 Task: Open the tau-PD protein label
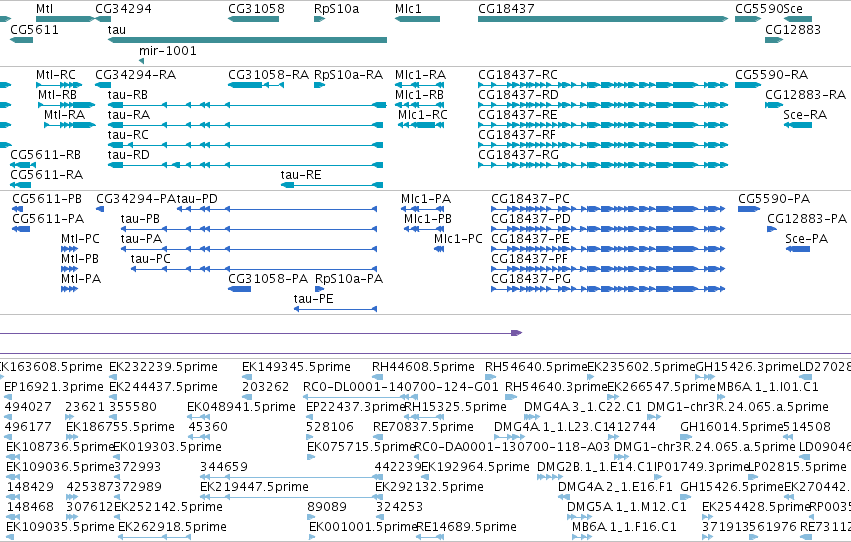pos(198,199)
